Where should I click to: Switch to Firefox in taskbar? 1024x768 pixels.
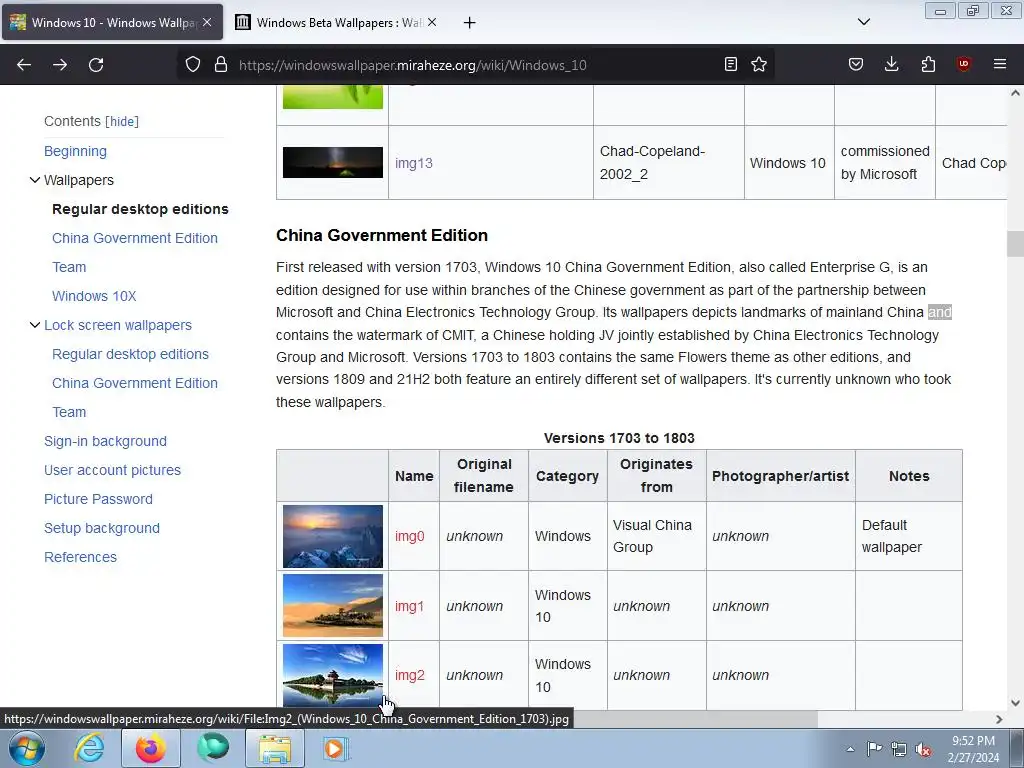150,748
